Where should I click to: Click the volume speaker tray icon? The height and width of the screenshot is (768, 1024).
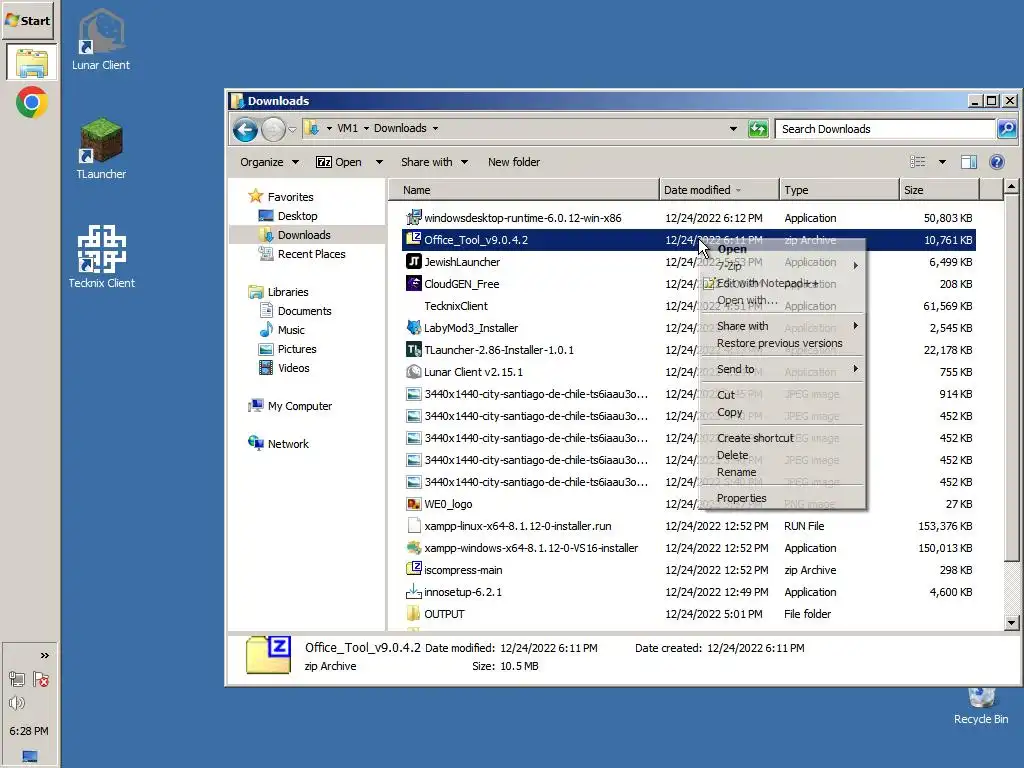17,703
